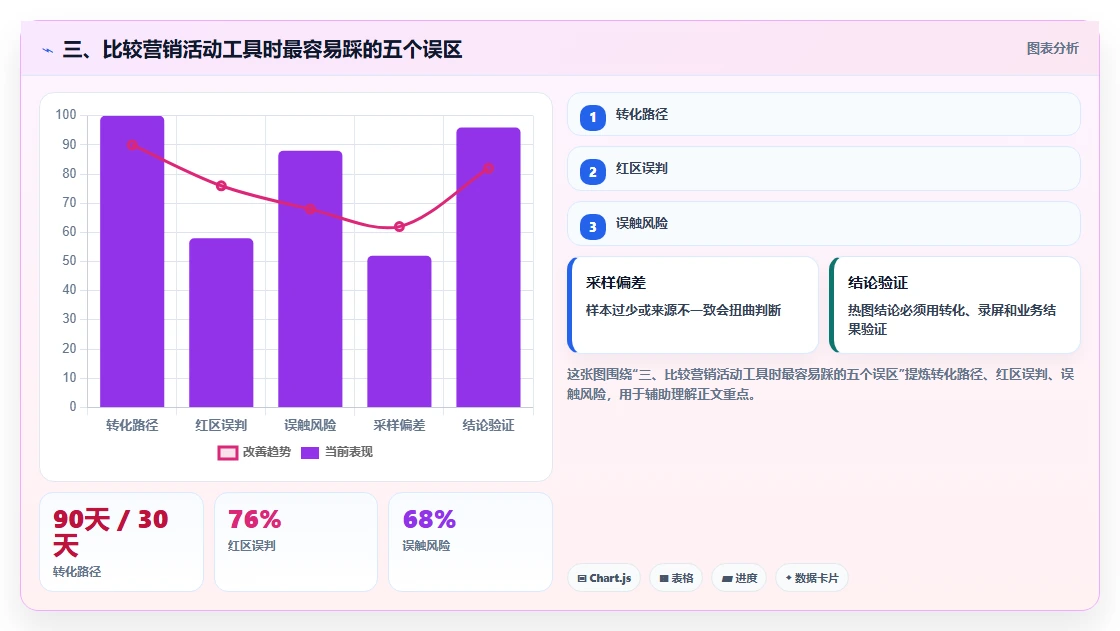Click the 误触风险 label under 68%
1120x631 pixels.
click(426, 546)
